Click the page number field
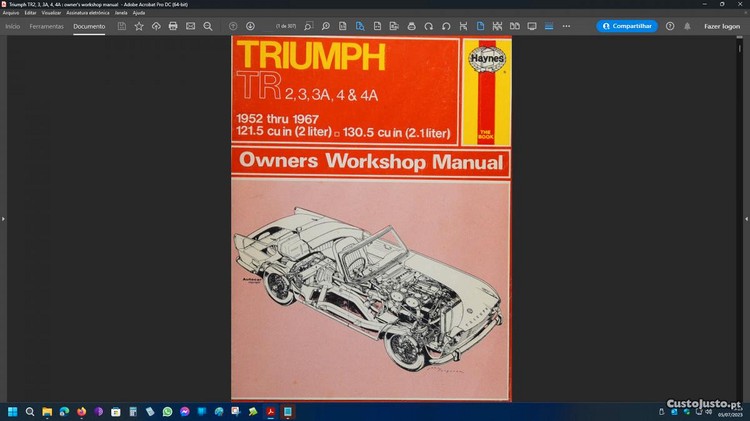 point(283,26)
